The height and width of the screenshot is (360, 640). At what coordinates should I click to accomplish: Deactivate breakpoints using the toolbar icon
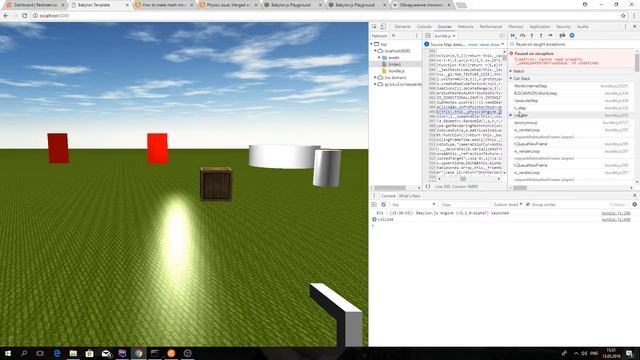562,36
